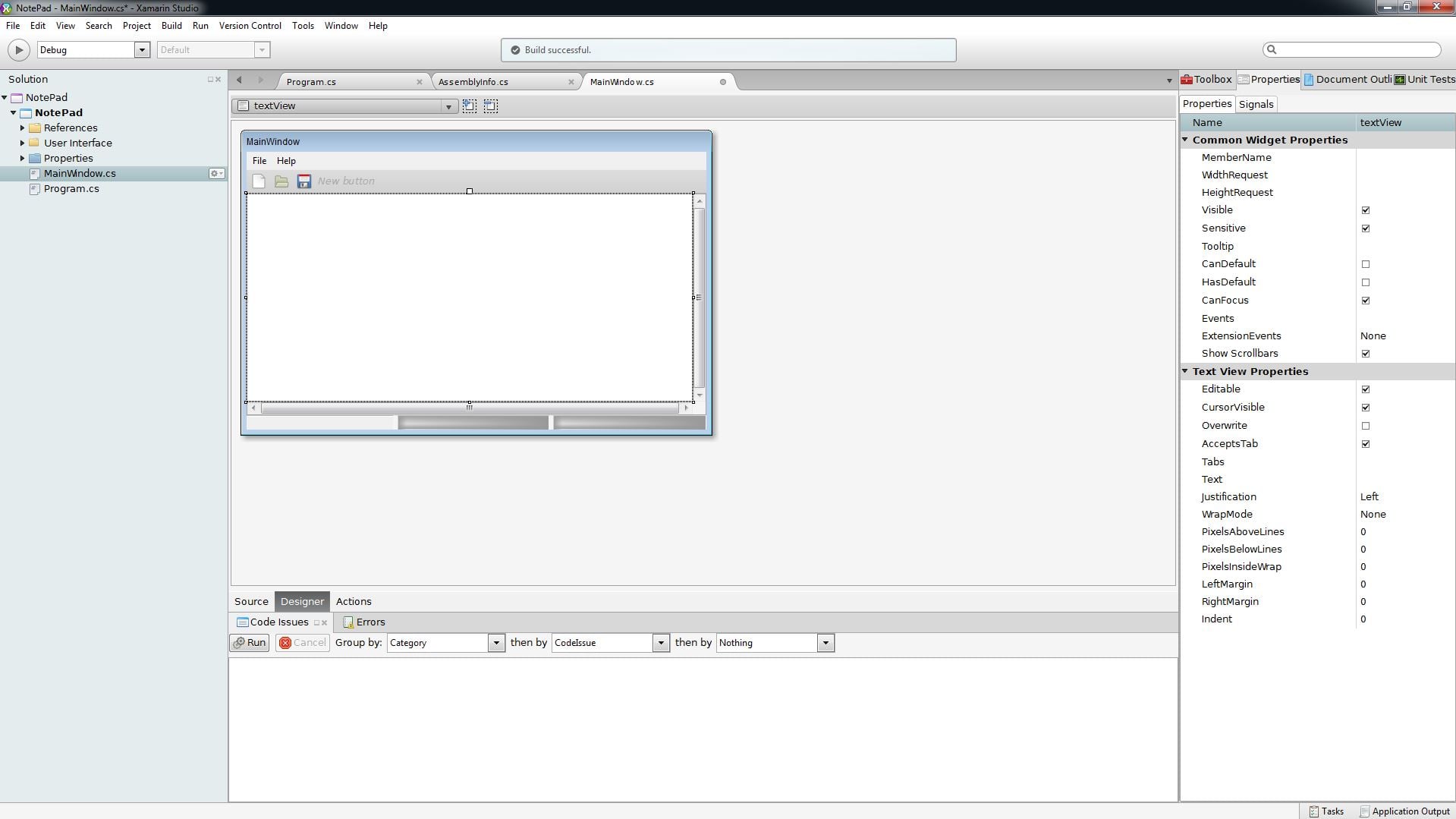Viewport: 1456px width, 819px height.
Task: Click the New document icon in designer toolbar
Action: point(259,181)
